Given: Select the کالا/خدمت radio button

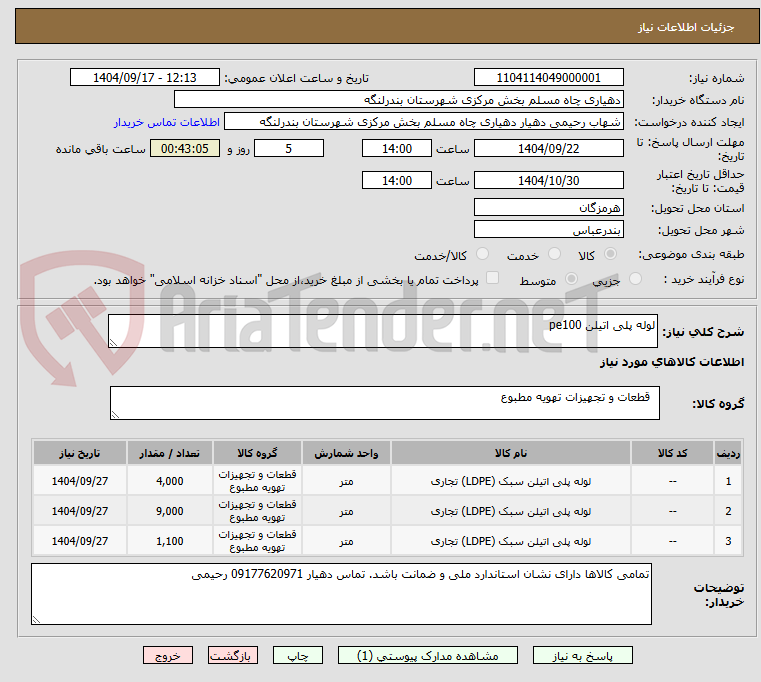Looking at the screenshot, I should [x=482, y=254].
